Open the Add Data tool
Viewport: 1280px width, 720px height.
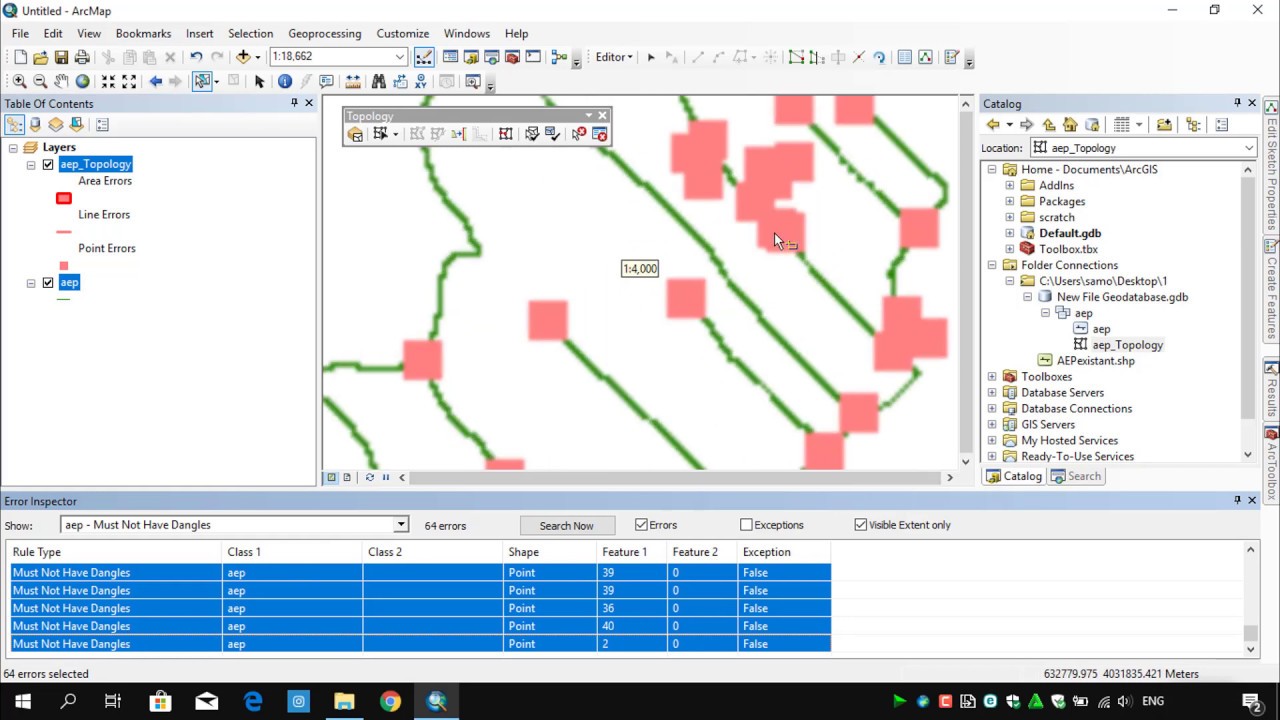[243, 57]
